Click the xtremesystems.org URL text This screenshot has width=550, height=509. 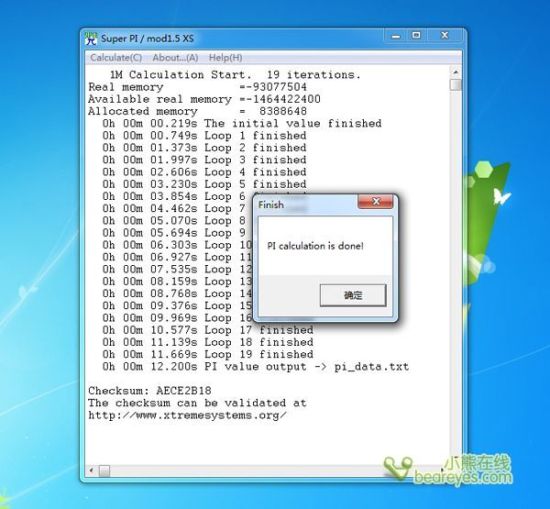tap(188, 415)
